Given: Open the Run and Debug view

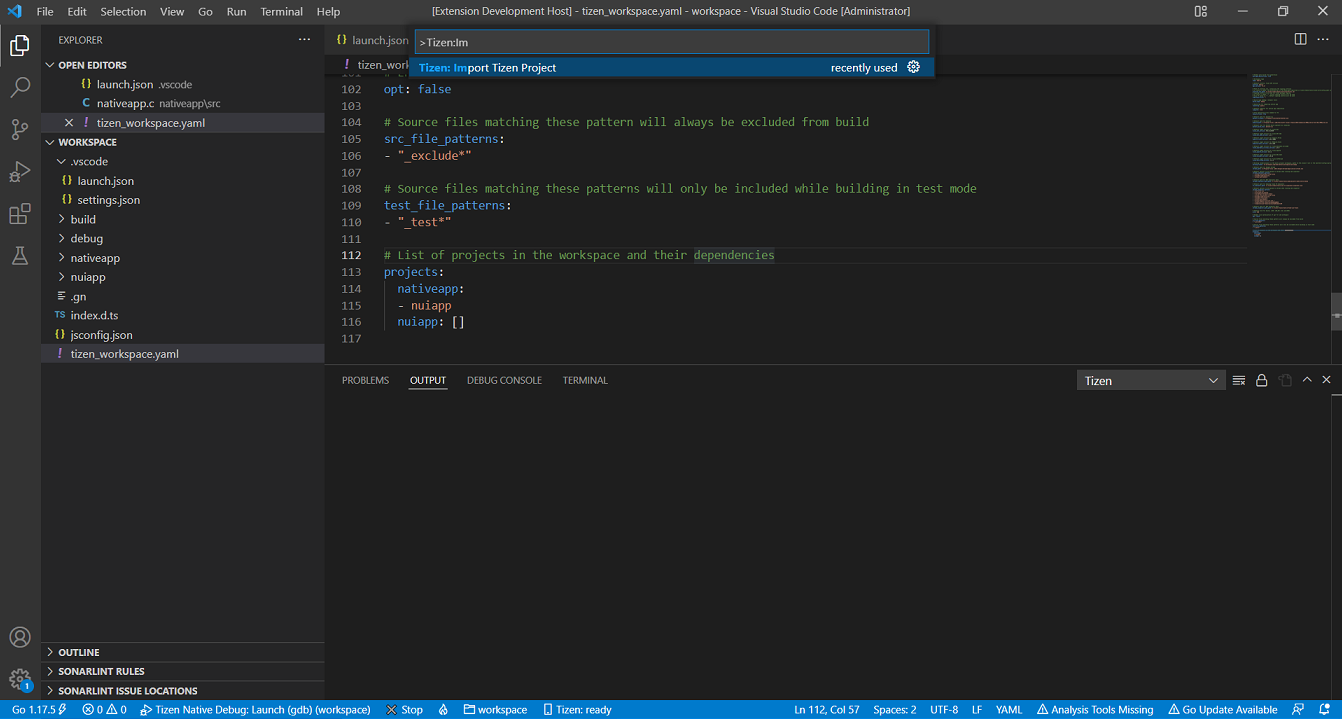Looking at the screenshot, I should 20,171.
